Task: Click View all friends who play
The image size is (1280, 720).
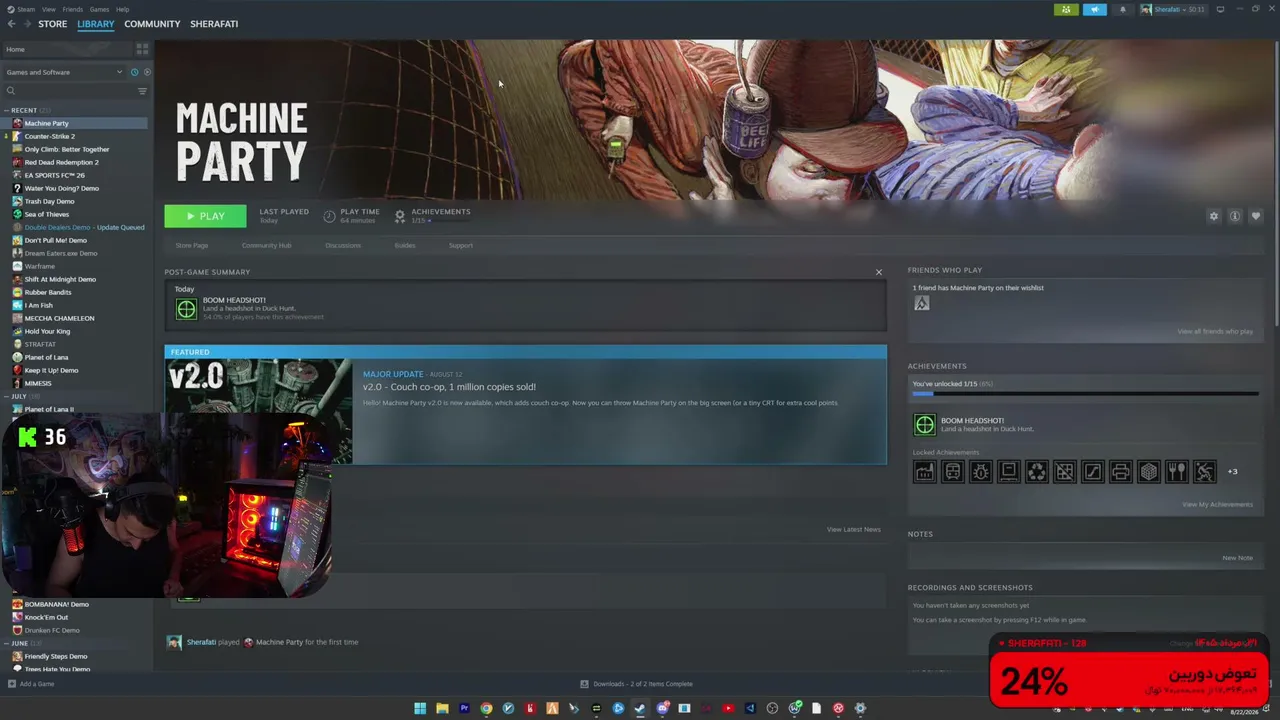Action: (x=1215, y=331)
